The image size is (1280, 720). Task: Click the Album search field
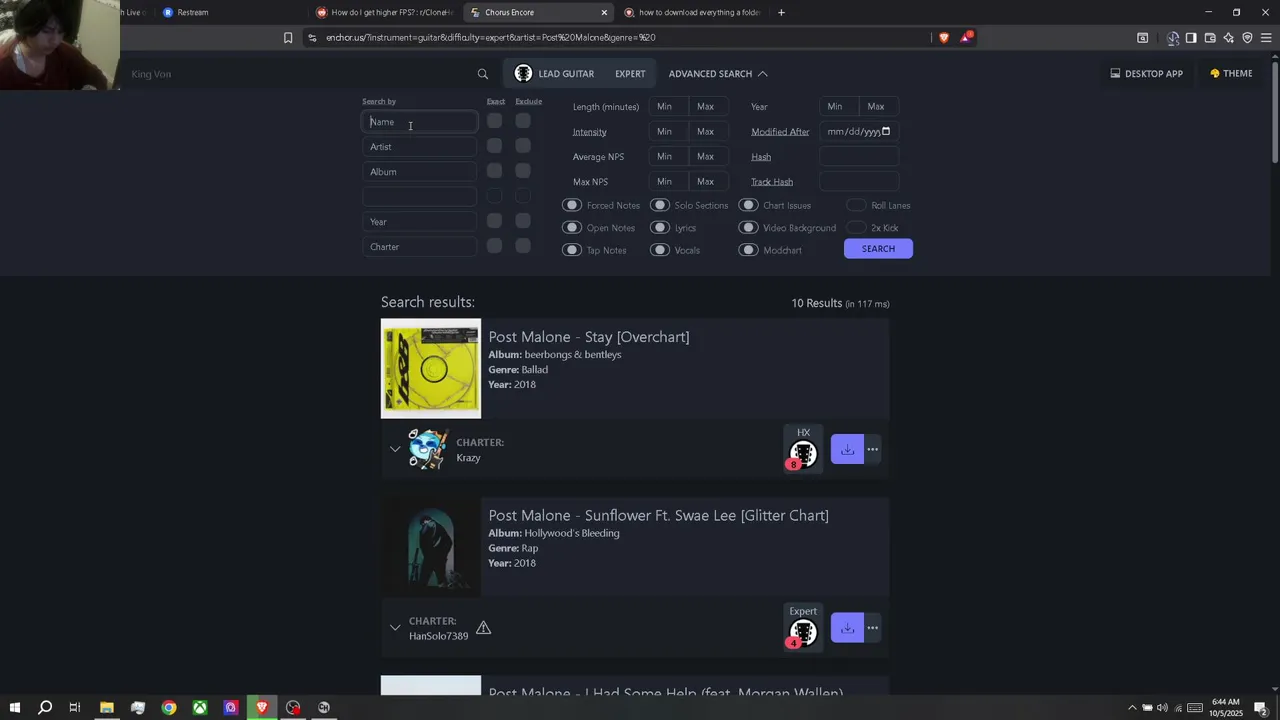click(x=420, y=172)
